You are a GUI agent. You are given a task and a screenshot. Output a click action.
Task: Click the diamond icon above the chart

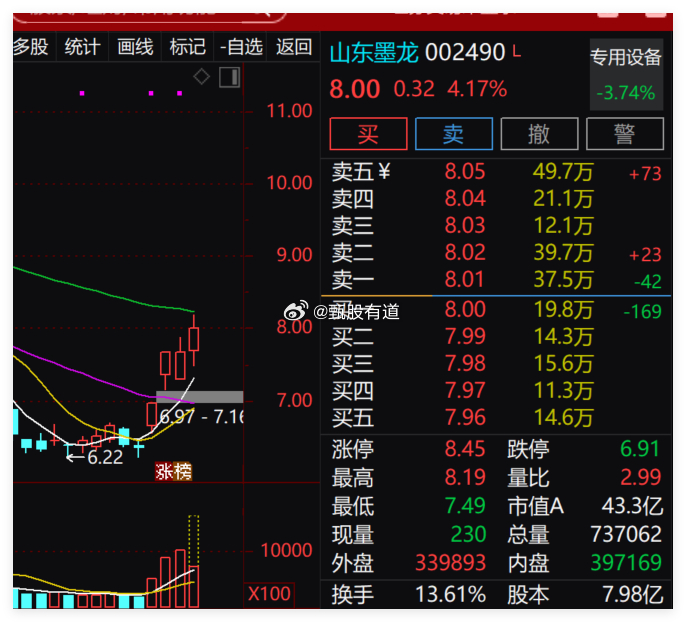202,77
